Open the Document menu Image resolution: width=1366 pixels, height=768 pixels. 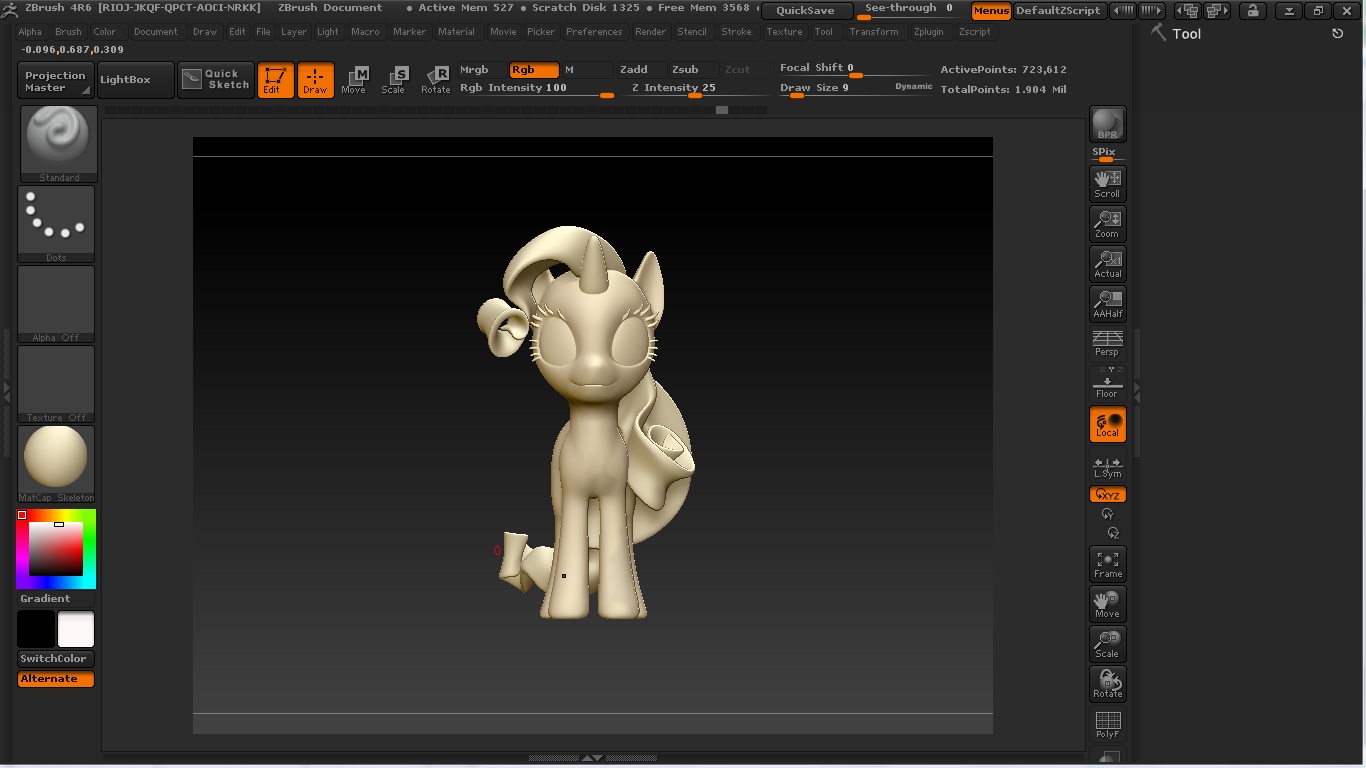[156, 32]
